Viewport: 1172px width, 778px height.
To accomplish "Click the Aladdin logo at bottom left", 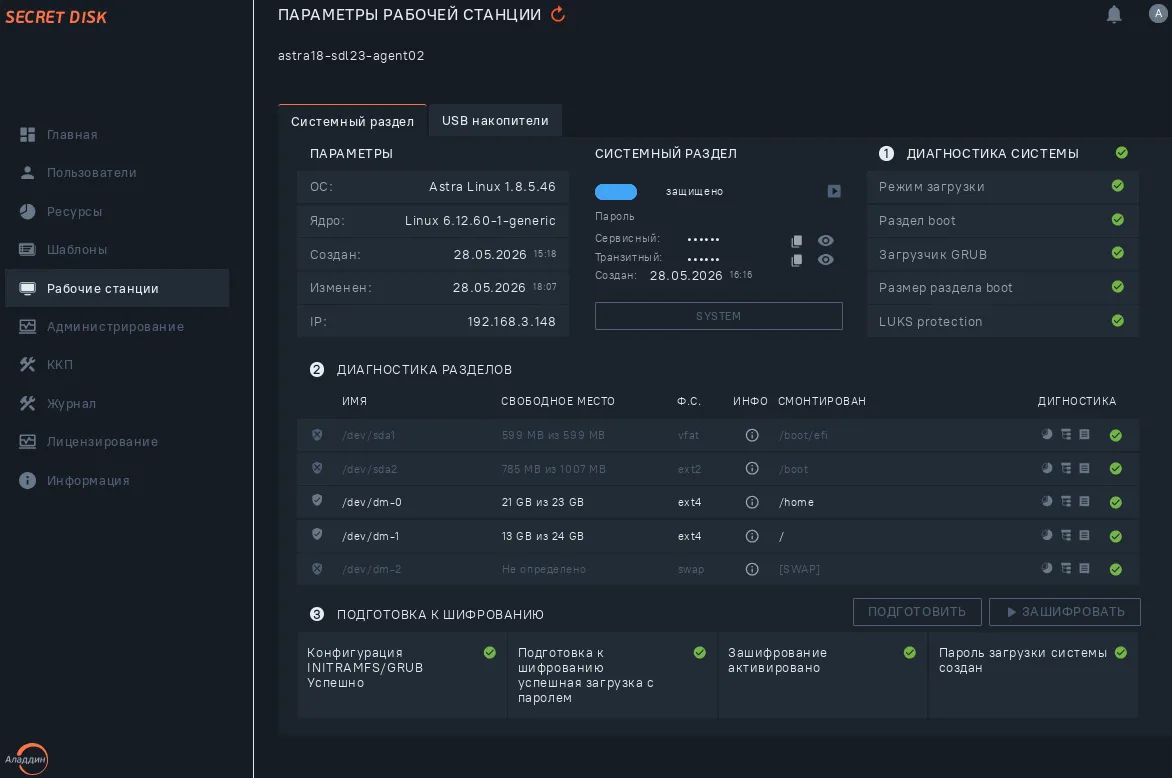I will point(27,759).
